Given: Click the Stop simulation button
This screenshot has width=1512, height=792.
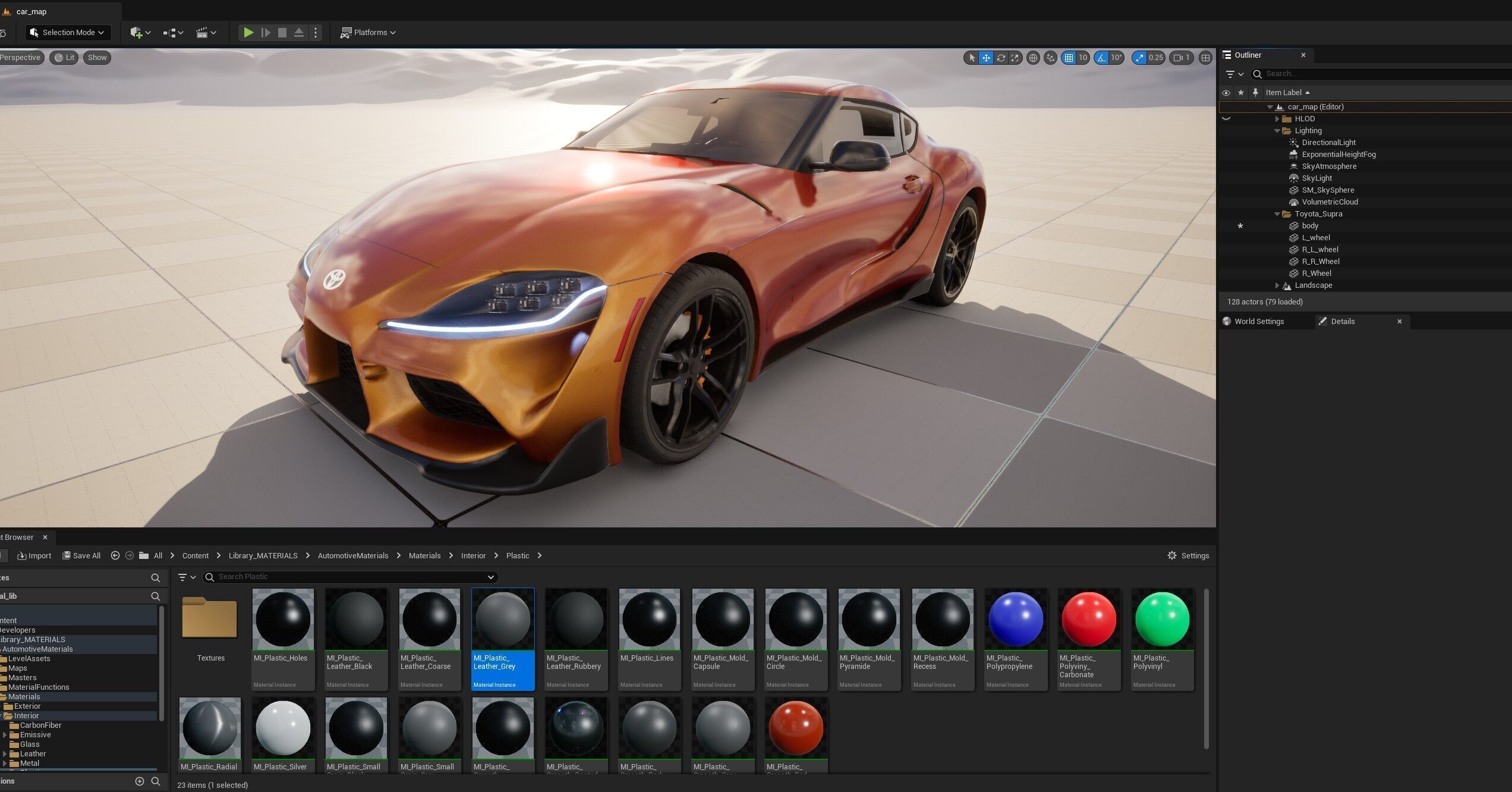Looking at the screenshot, I should (x=282, y=33).
